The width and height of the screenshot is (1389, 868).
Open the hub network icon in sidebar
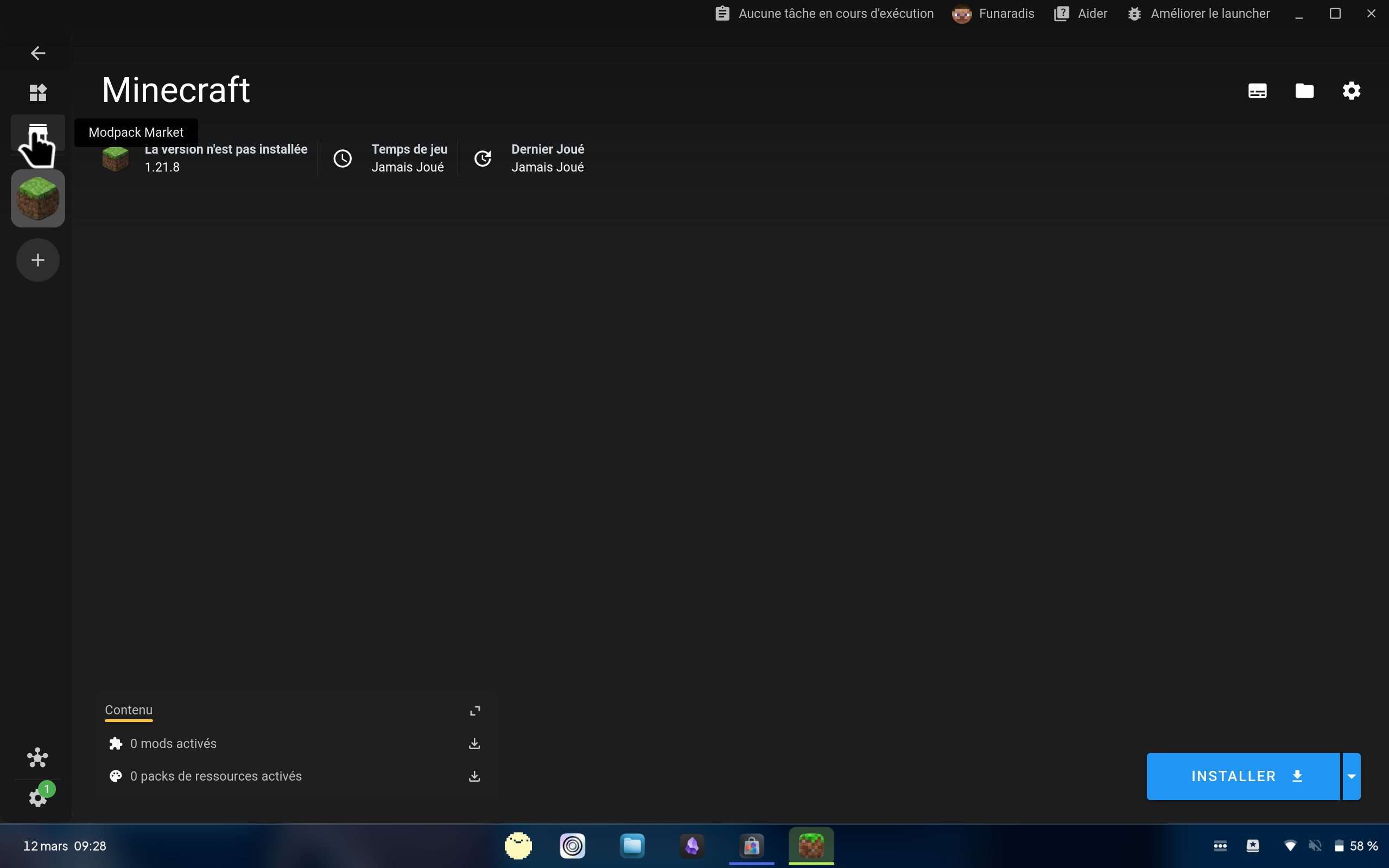pyautogui.click(x=38, y=758)
